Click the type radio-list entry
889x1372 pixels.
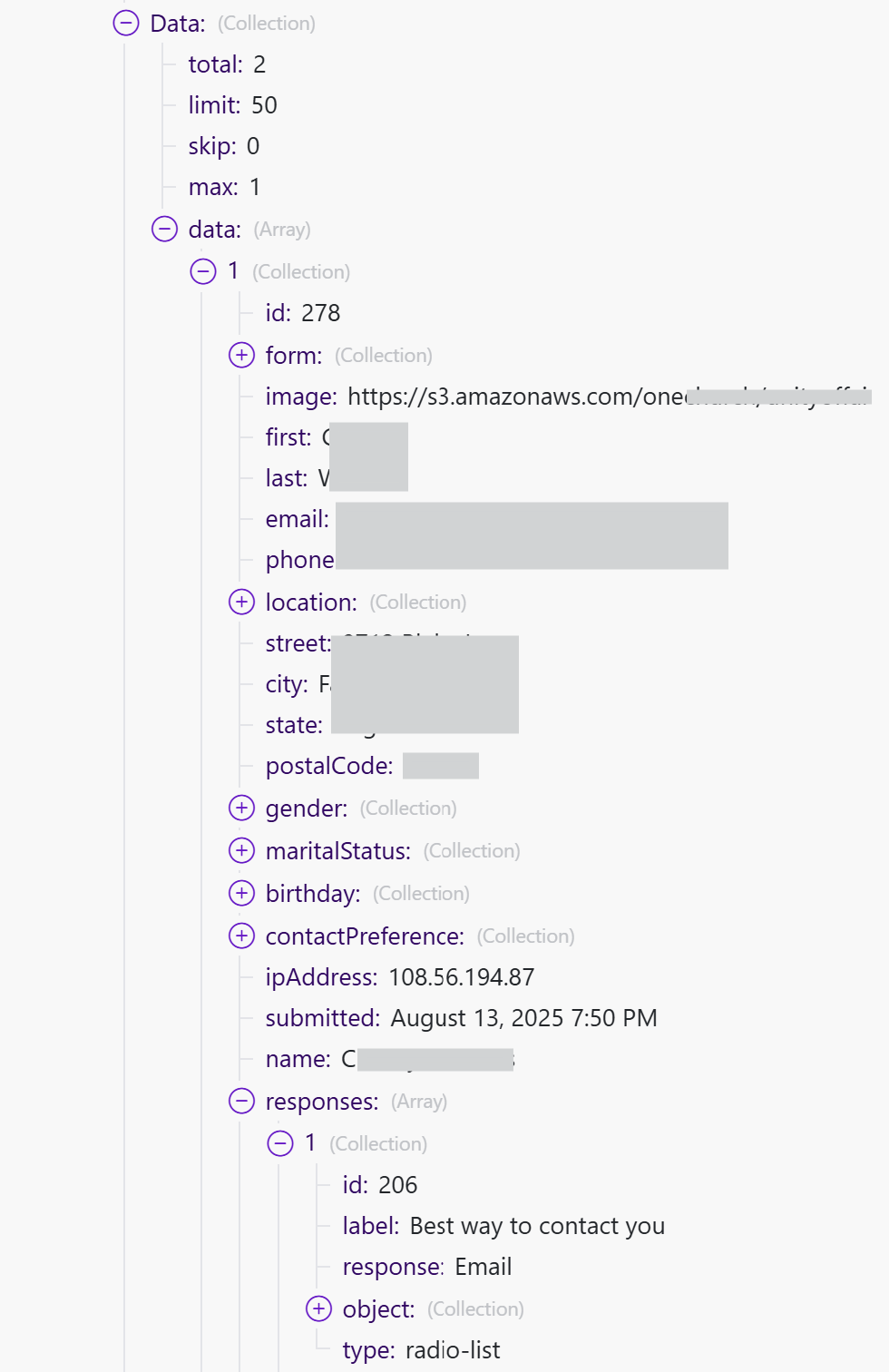click(x=421, y=1350)
